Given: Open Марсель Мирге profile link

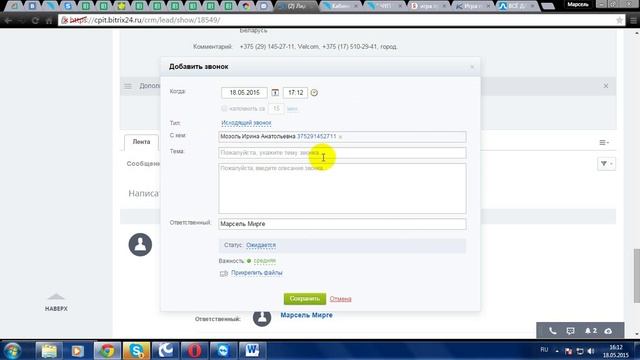Looking at the screenshot, I should (x=306, y=315).
